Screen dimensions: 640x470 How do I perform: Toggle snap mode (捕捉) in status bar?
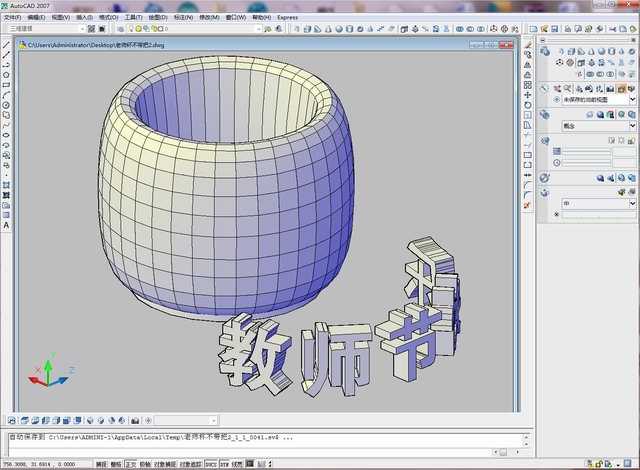tap(101, 464)
